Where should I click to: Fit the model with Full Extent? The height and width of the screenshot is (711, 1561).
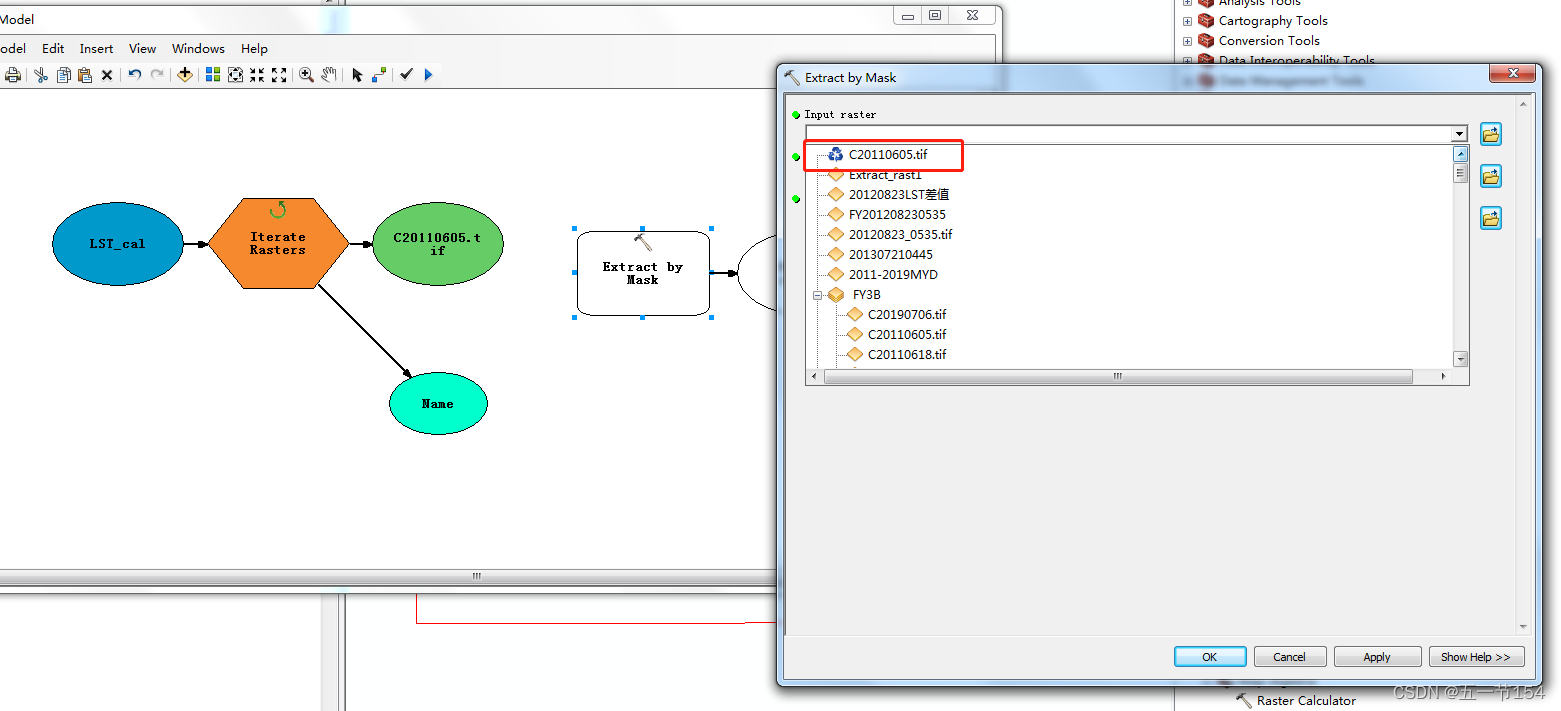235,75
